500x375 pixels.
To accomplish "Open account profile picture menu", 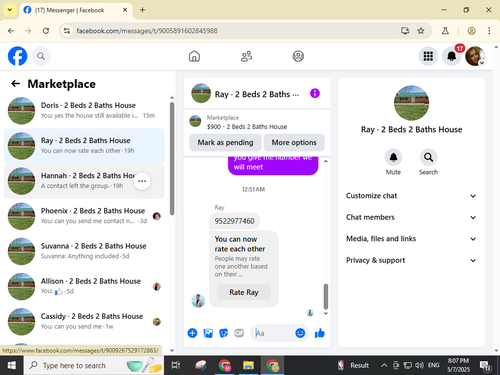I will point(475,56).
